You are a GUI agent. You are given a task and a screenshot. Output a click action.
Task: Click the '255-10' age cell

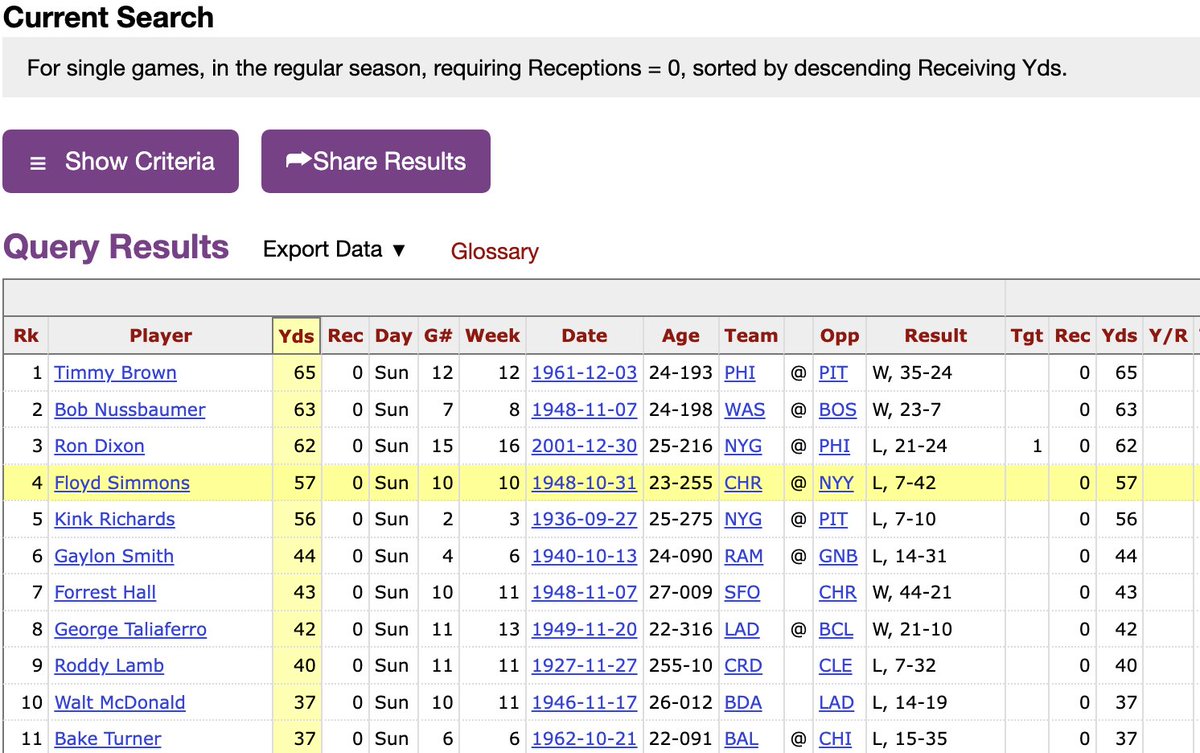(681, 665)
